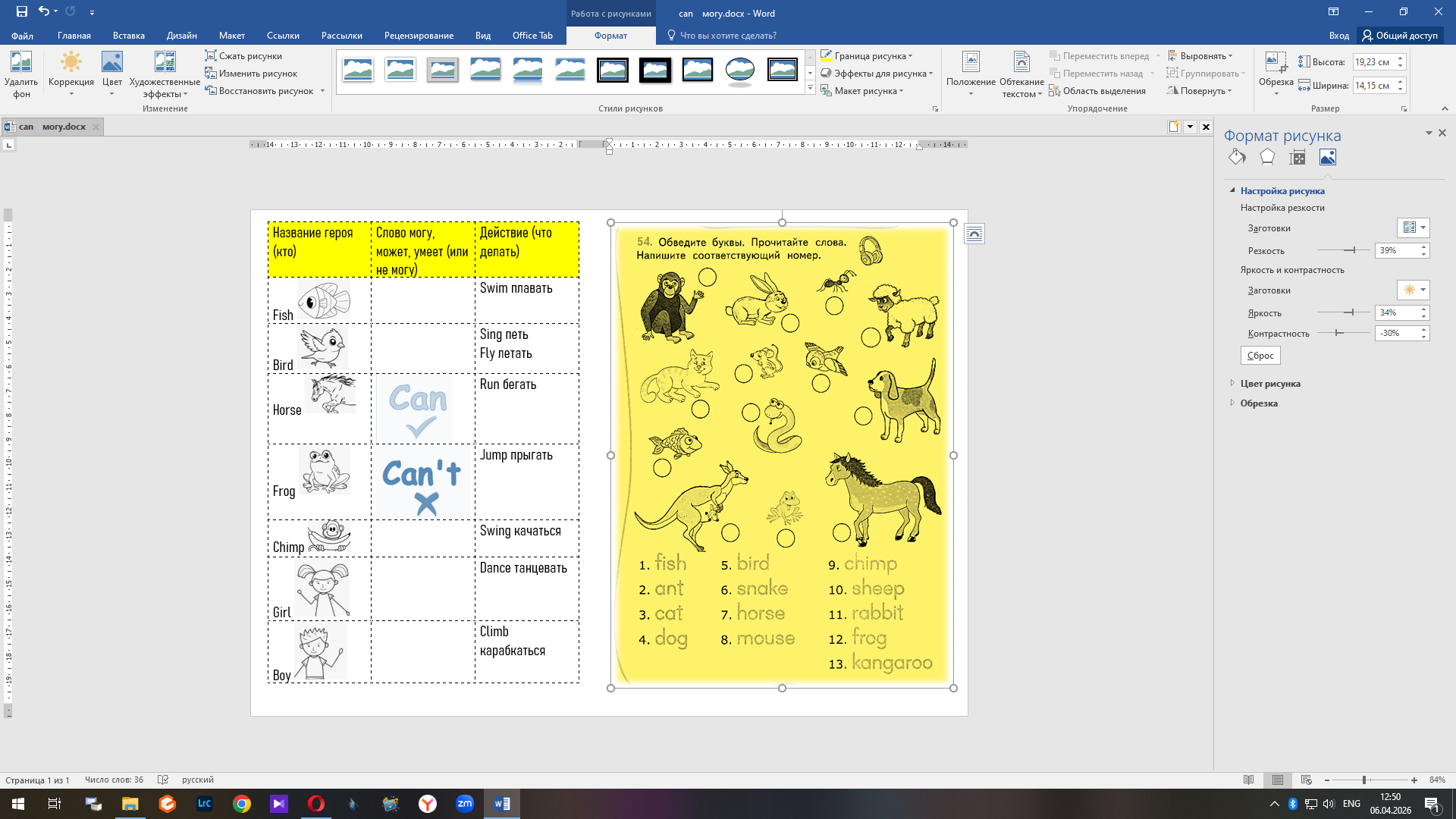Open the Коррекция corrections tool

(x=71, y=63)
